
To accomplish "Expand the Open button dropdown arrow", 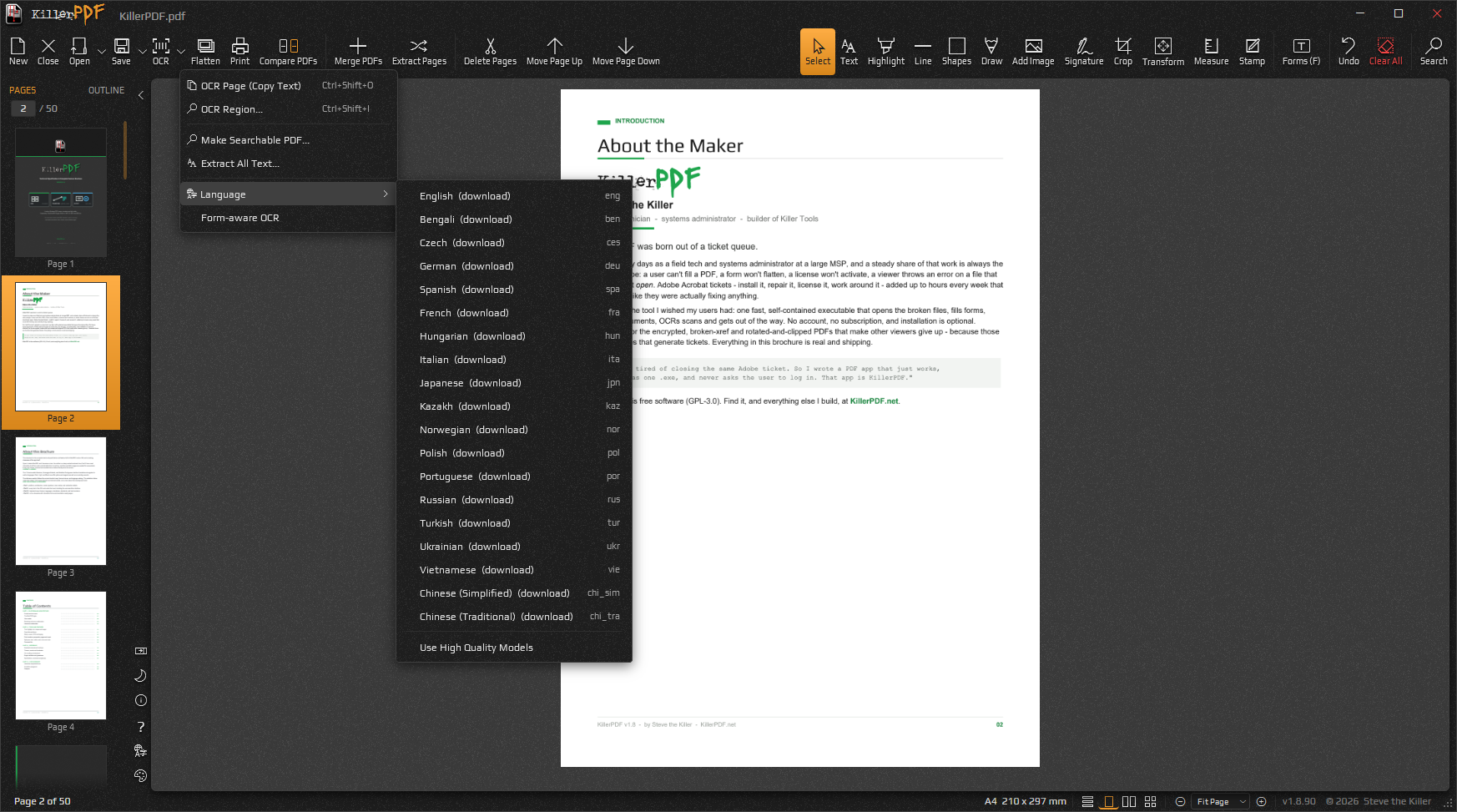I will coord(102,52).
